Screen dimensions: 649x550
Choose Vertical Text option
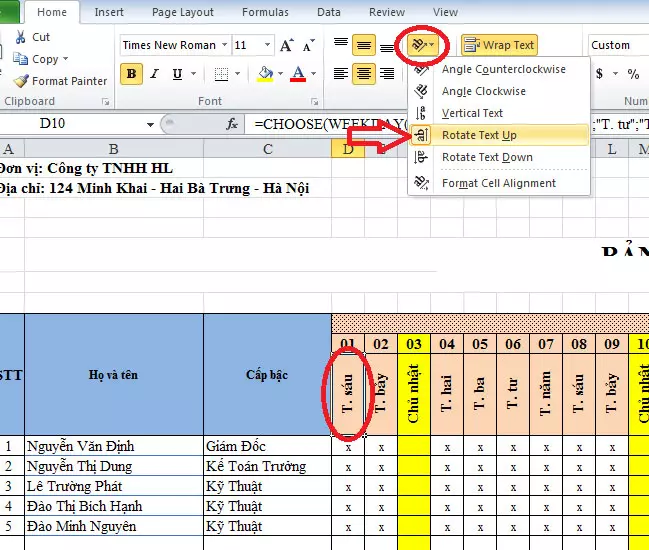click(x=499, y=113)
